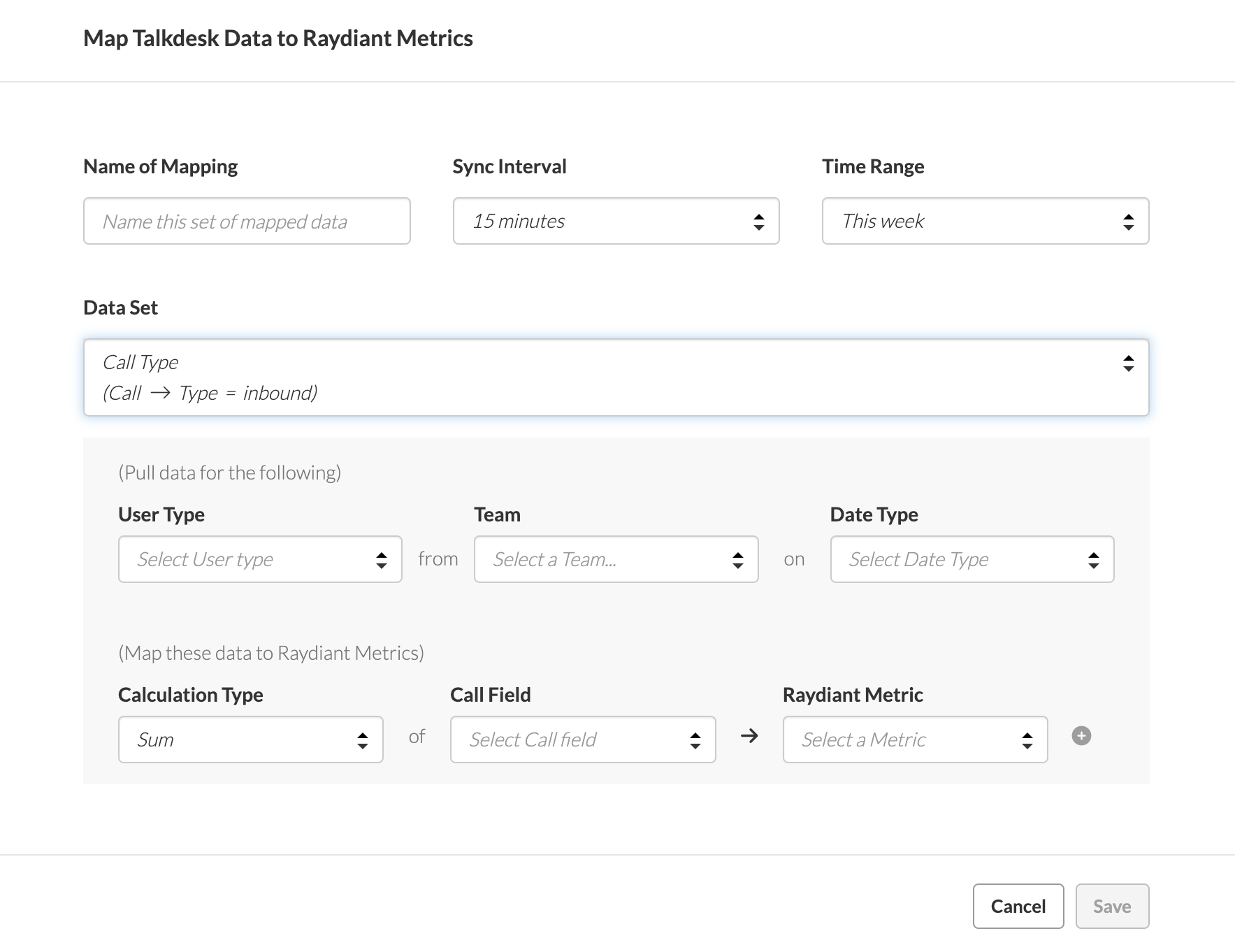Click the Call Field label
This screenshot has height=952, width=1235.
pos(491,695)
